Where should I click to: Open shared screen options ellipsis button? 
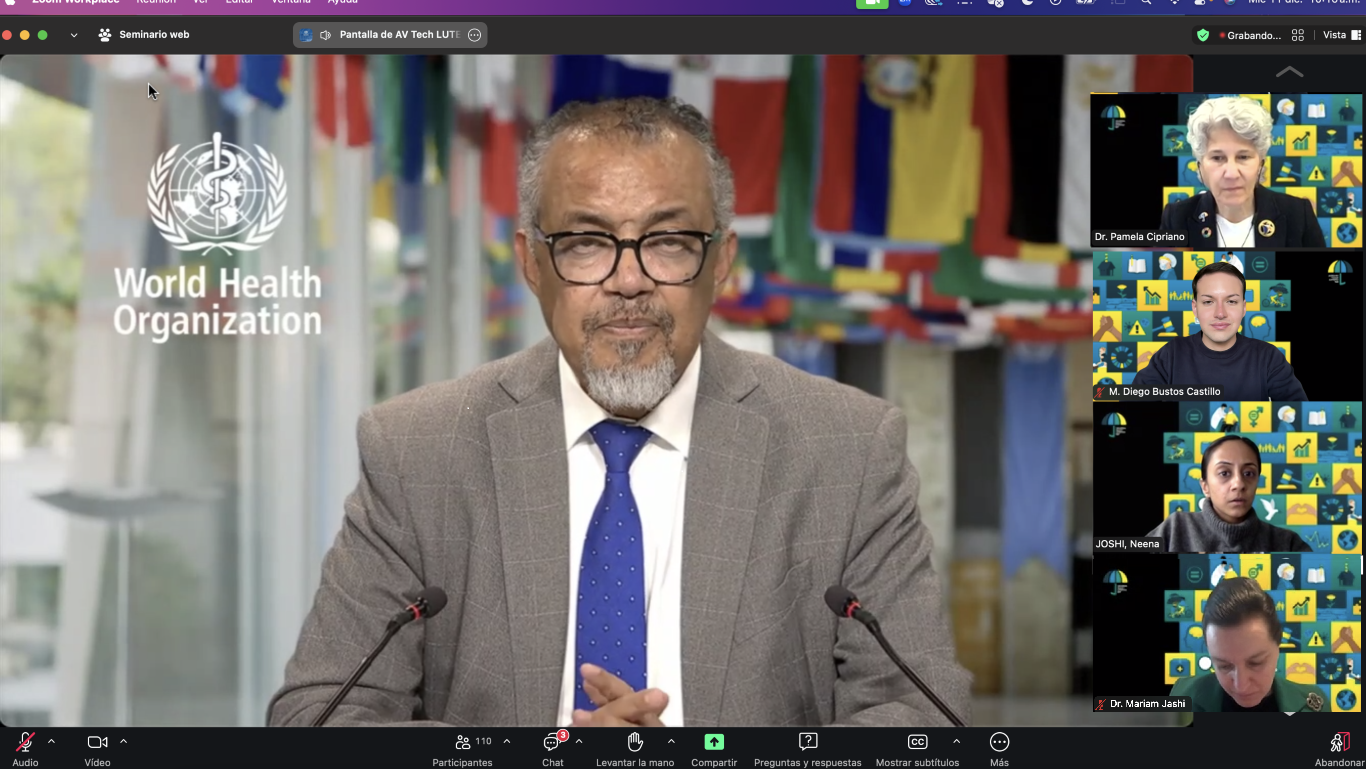[475, 35]
